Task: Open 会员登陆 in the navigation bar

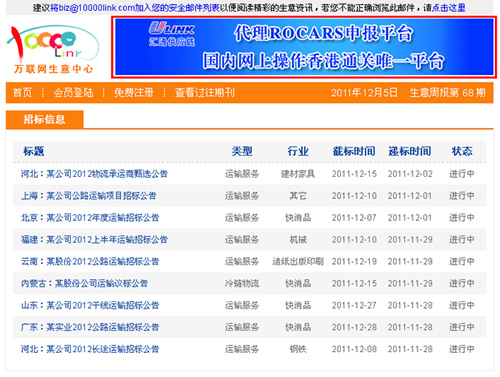Action: click(x=73, y=92)
